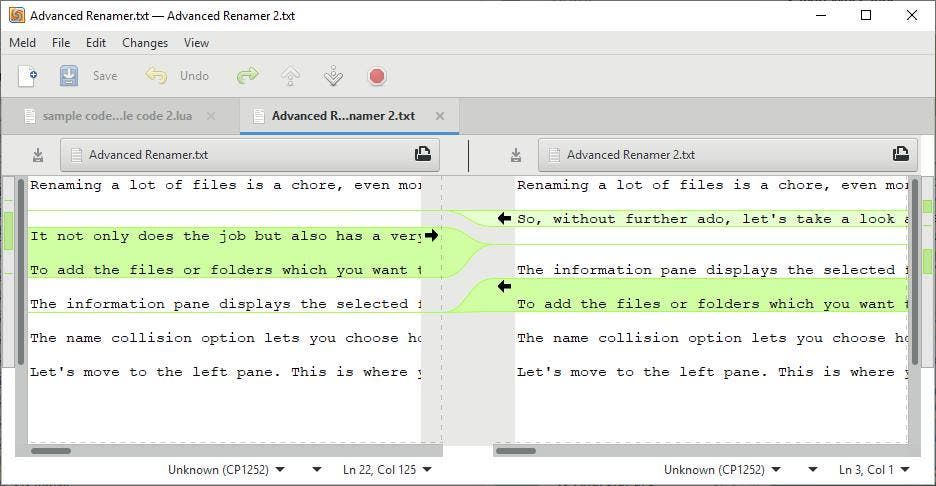Open the File menu
The width and height of the screenshot is (936, 486).
pyautogui.click(x=61, y=43)
